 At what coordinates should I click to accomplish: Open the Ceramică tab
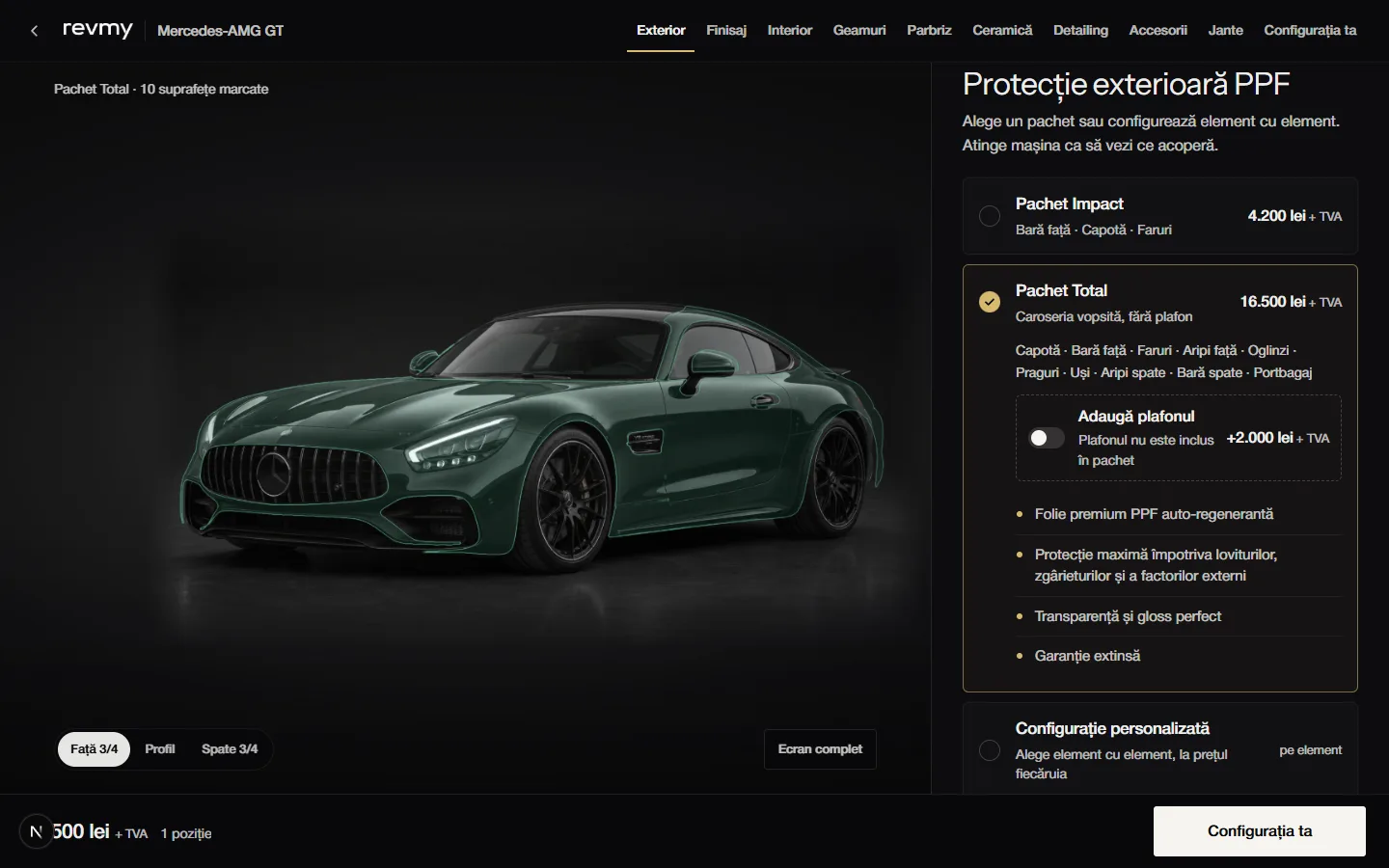pos(1002,31)
